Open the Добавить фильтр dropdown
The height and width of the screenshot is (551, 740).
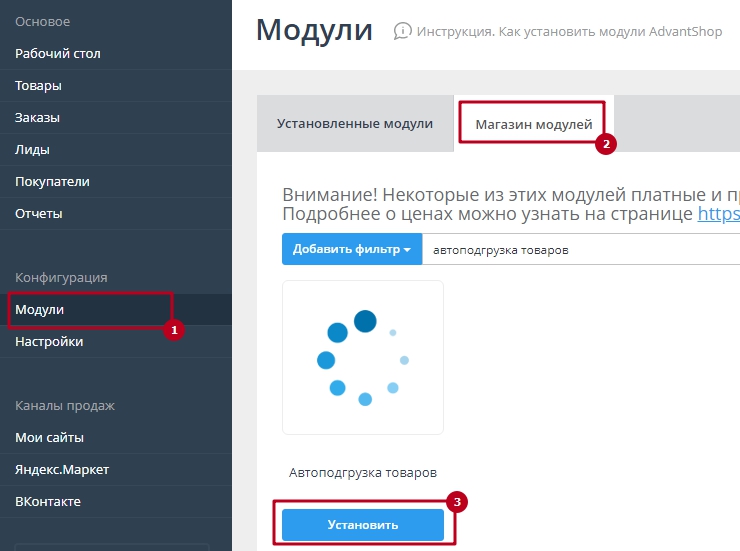352,249
